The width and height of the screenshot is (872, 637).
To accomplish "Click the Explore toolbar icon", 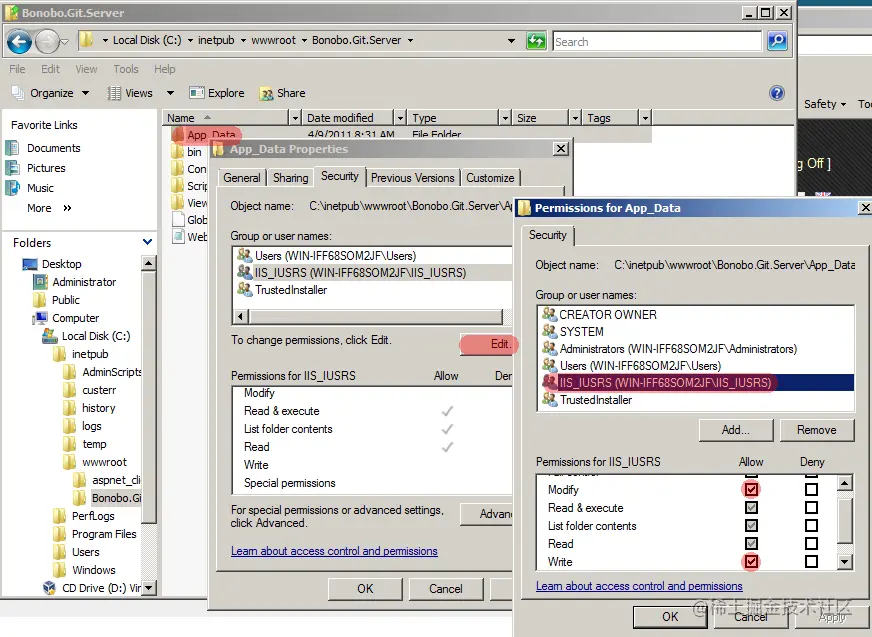I will pyautogui.click(x=218, y=92).
